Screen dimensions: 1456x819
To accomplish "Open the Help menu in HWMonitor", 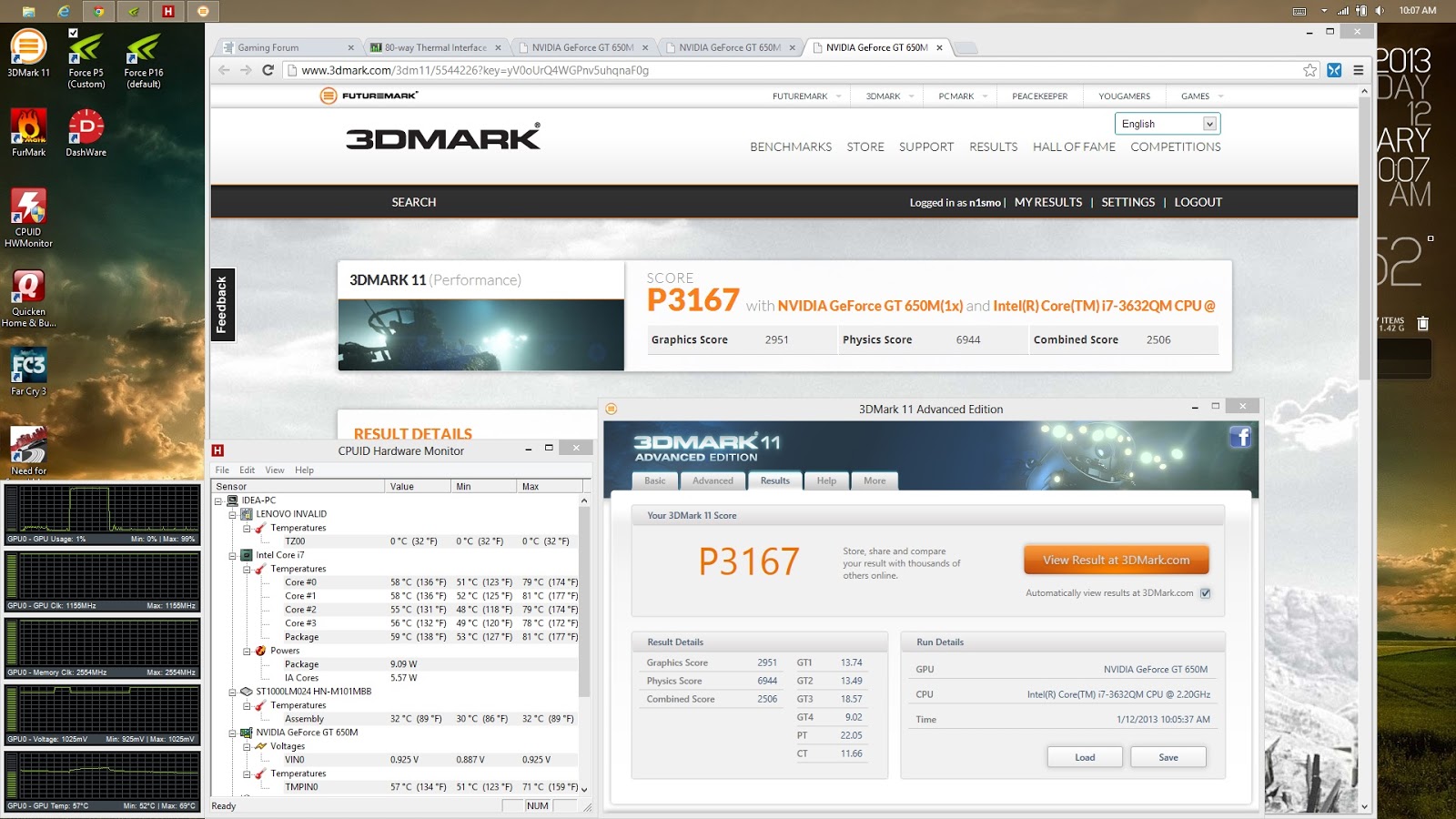I will 304,470.
